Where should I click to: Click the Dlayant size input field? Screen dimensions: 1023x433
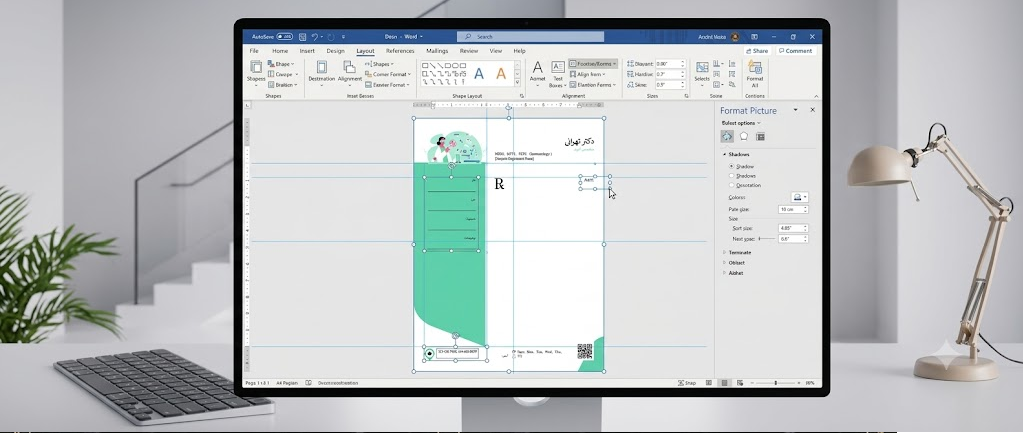point(671,64)
